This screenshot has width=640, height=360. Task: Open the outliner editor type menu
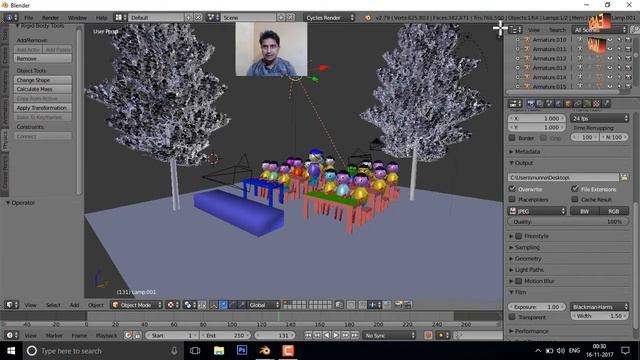[x=515, y=30]
